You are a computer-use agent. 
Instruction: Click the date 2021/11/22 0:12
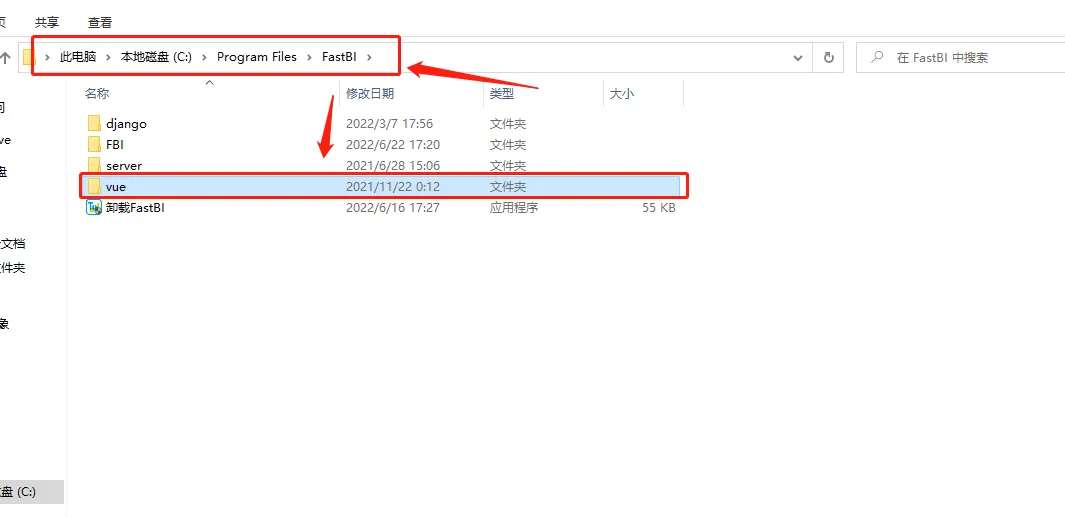393,187
